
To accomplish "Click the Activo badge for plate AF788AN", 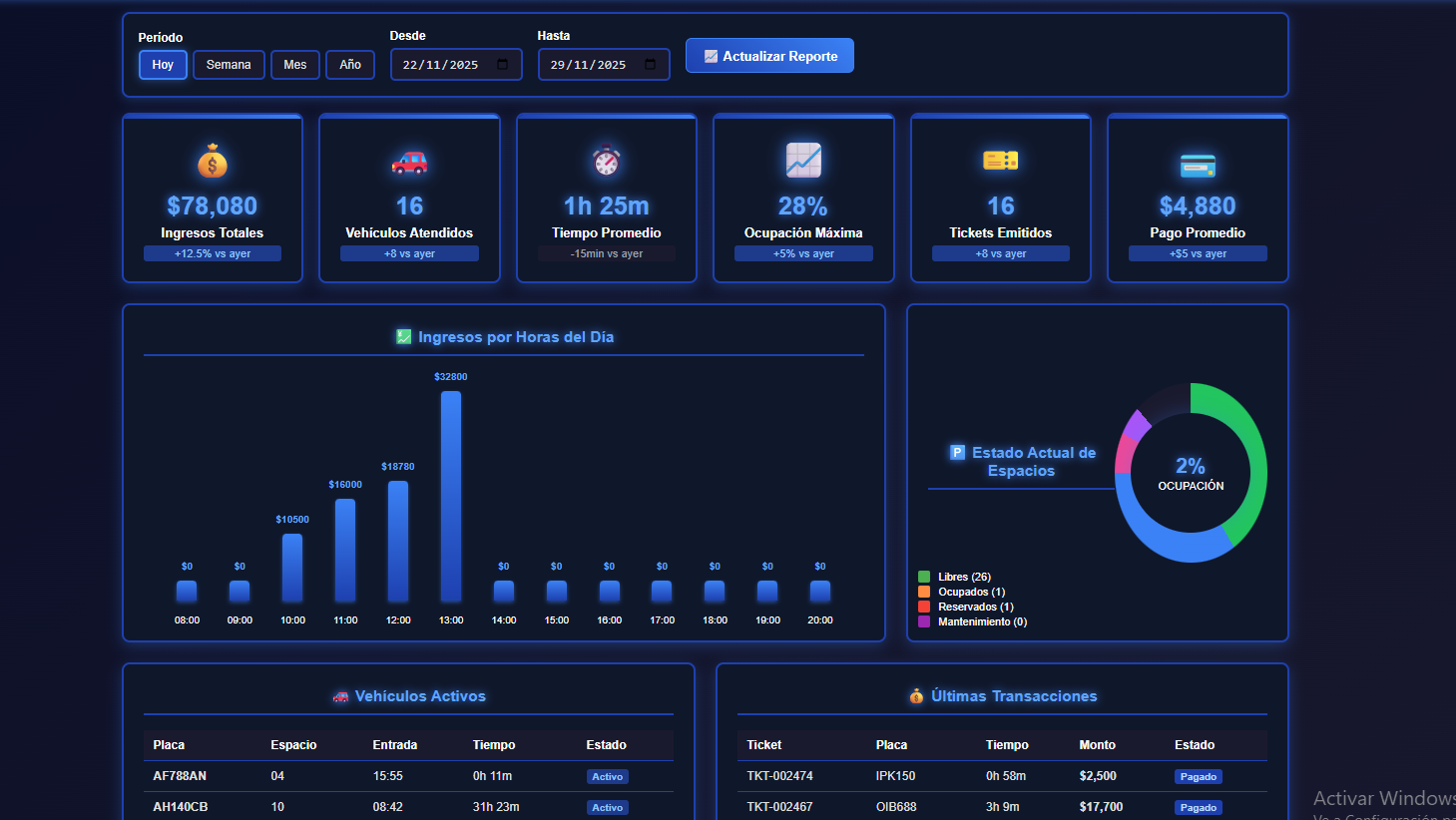I will tap(607, 777).
